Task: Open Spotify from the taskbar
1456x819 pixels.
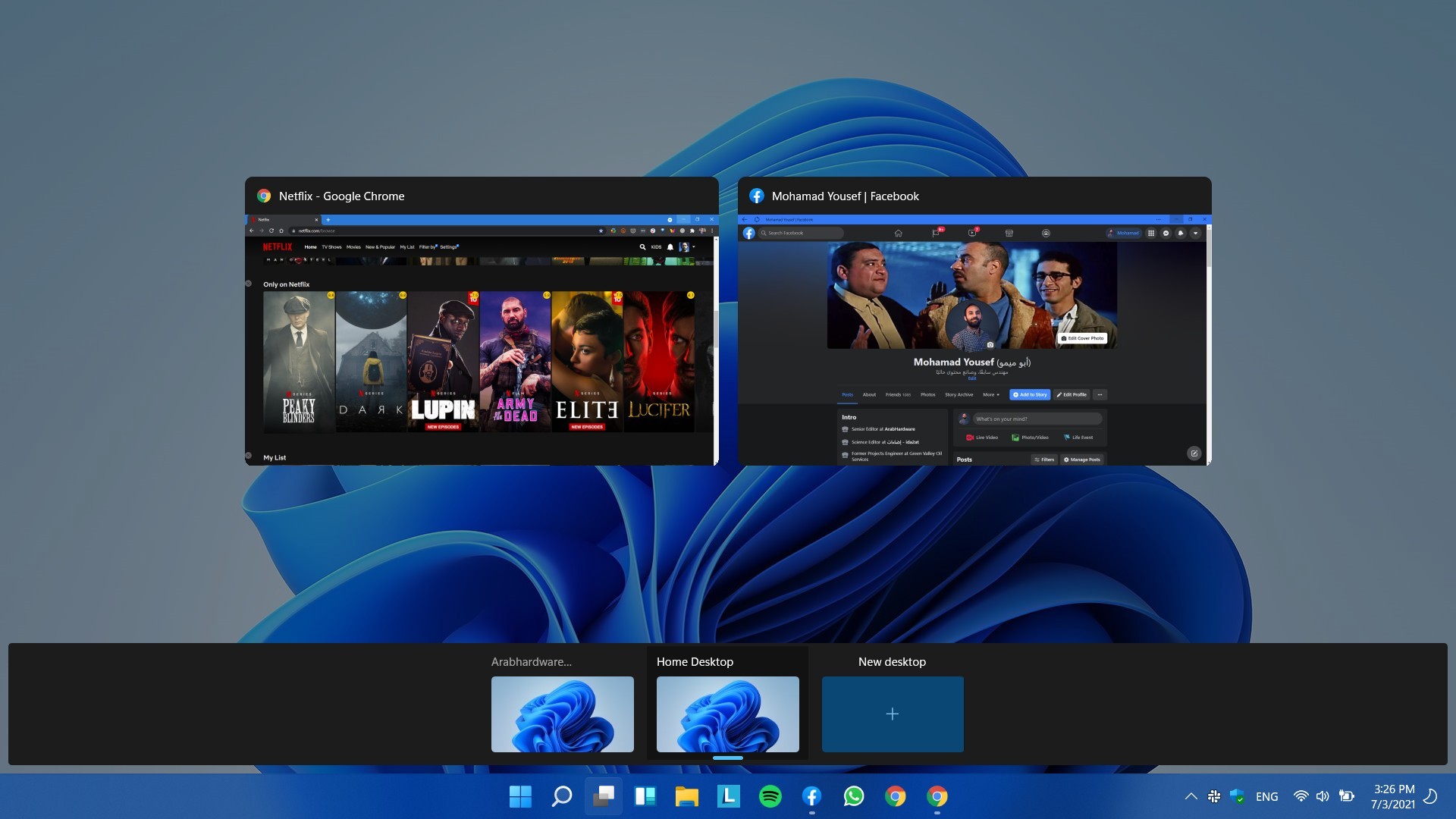Action: [x=770, y=796]
